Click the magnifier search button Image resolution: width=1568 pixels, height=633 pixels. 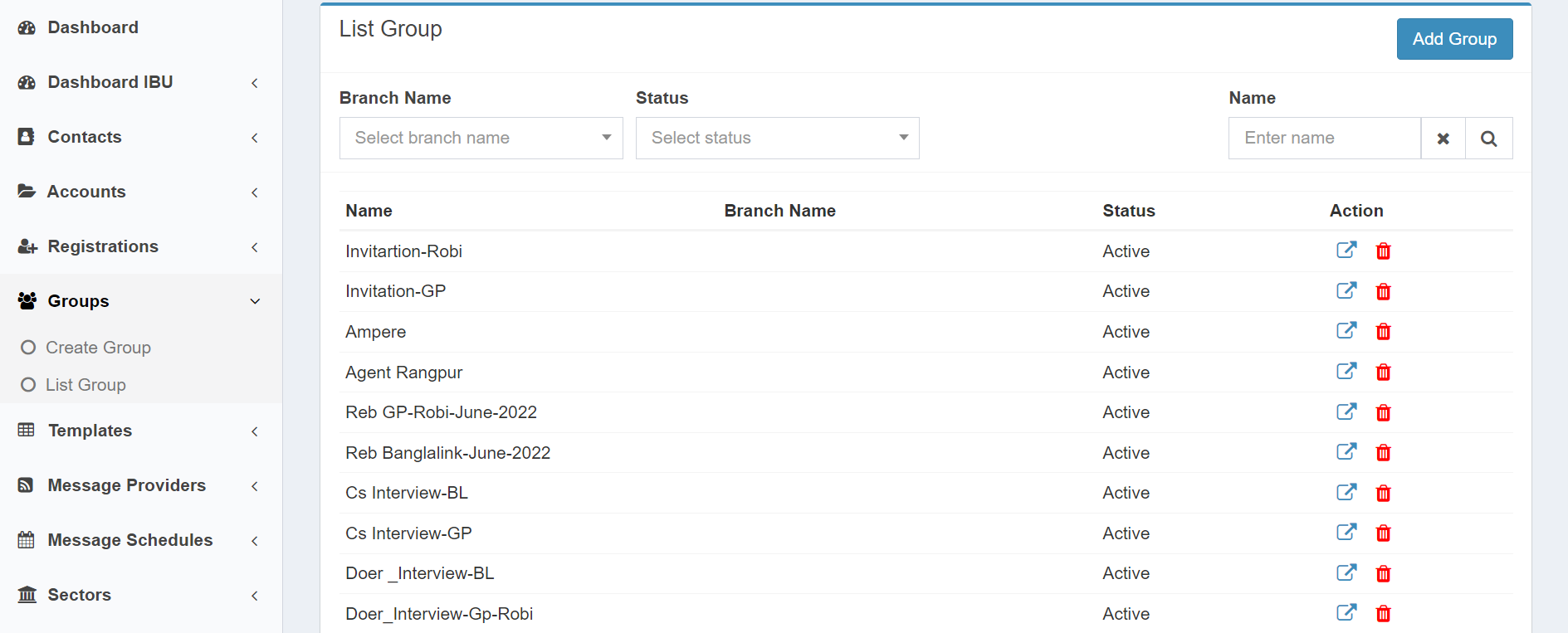tap(1488, 139)
